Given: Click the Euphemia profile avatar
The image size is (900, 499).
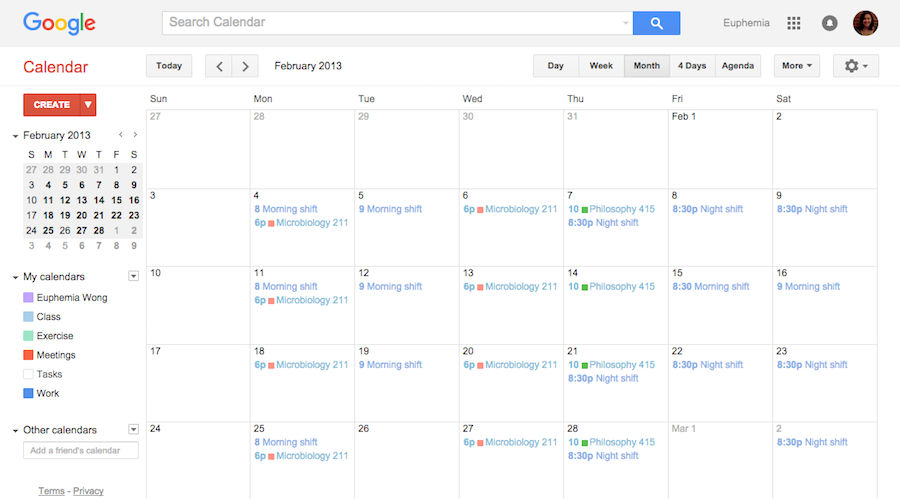Looking at the screenshot, I should 865,23.
